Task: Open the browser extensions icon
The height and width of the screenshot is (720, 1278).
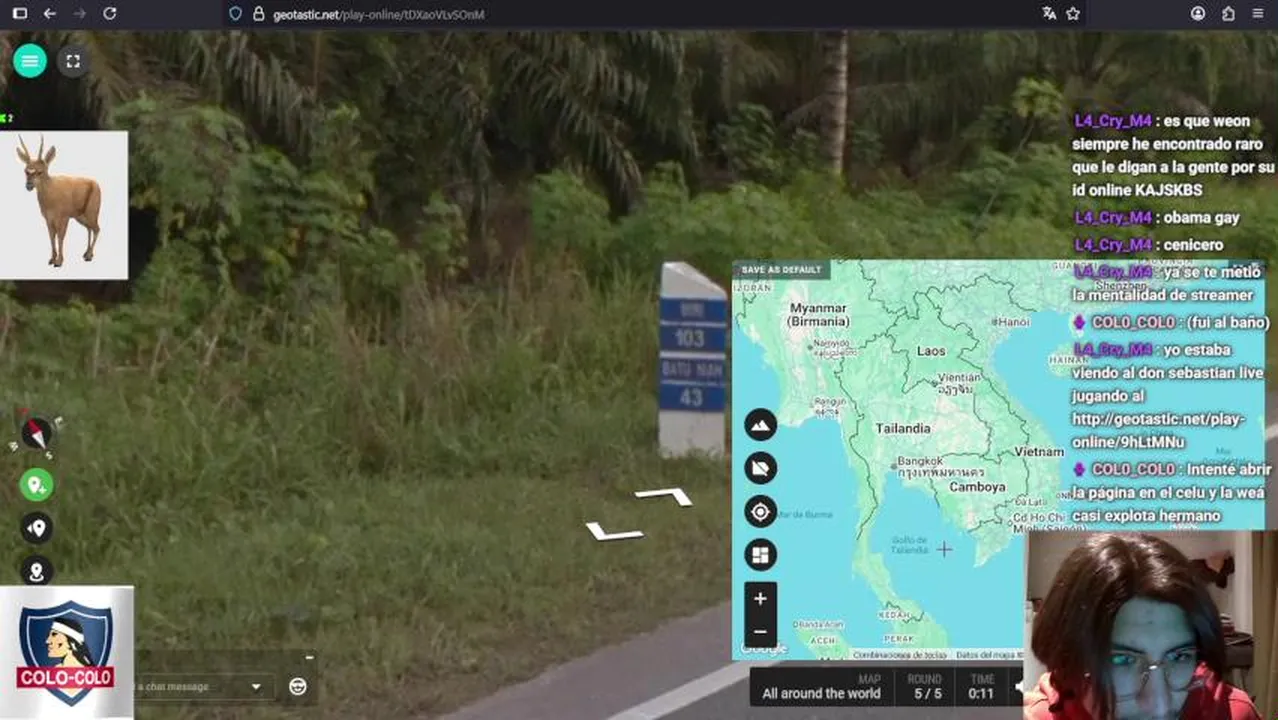Action: click(x=1228, y=14)
